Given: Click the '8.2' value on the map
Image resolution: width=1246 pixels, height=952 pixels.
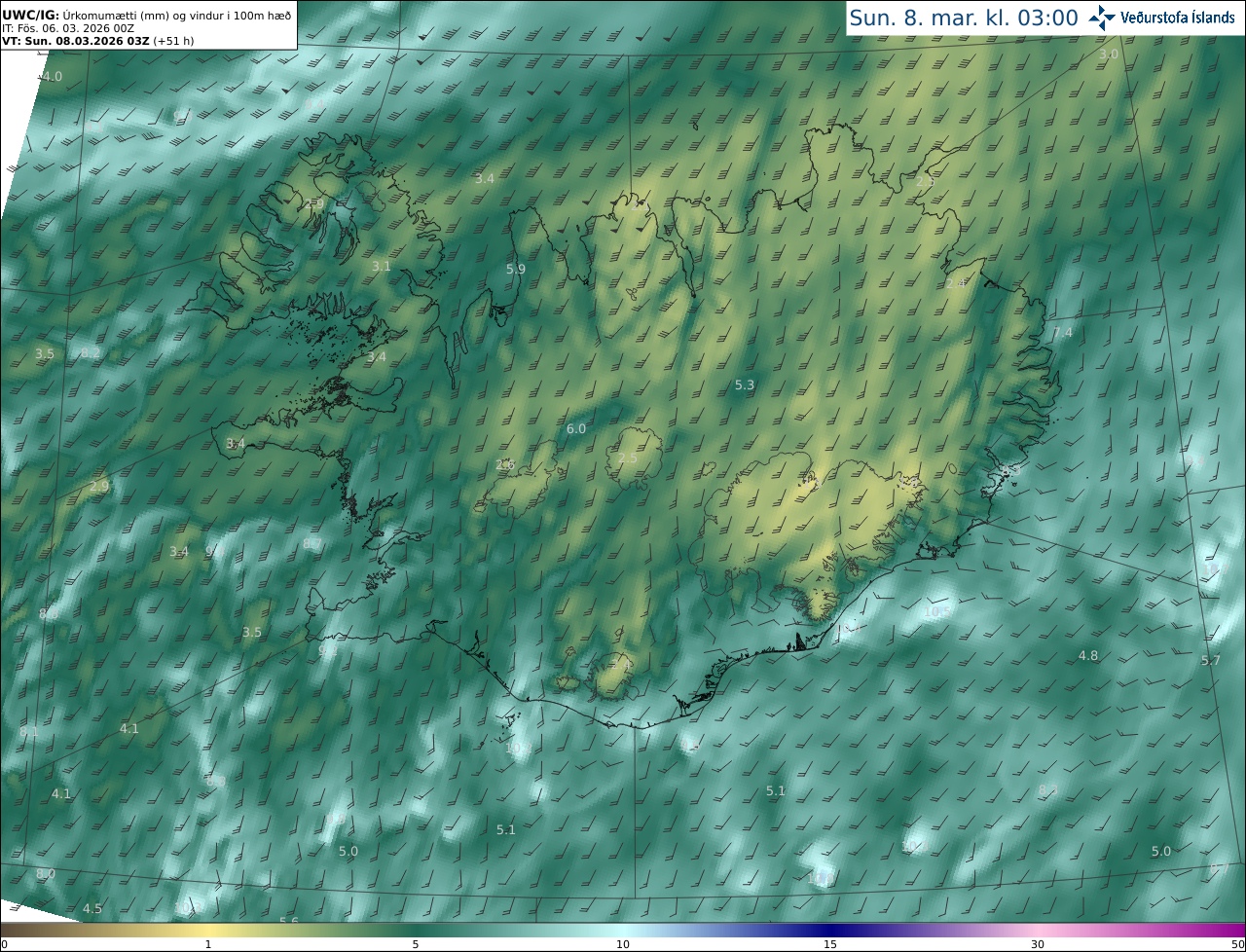Looking at the screenshot, I should click(x=91, y=353).
